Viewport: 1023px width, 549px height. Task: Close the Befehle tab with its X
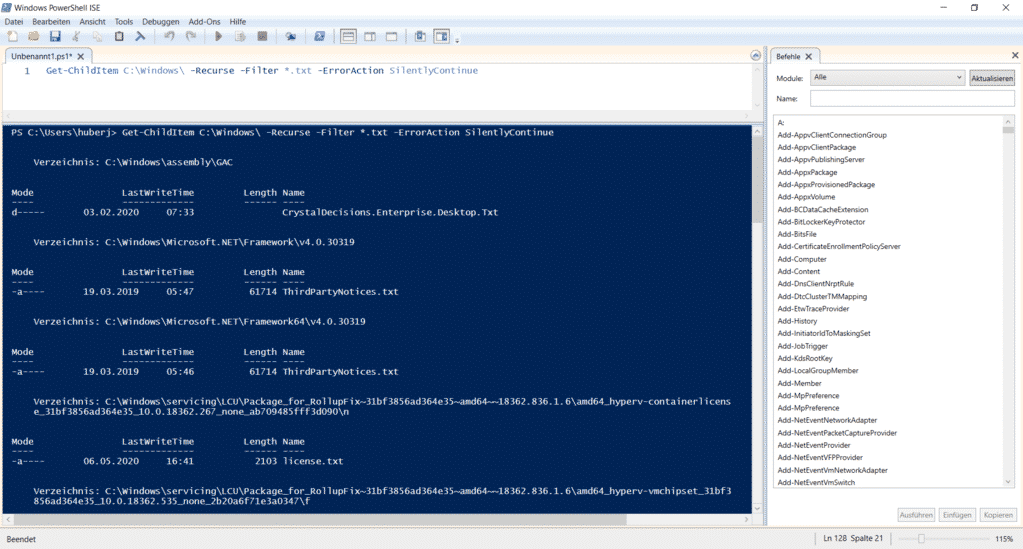(x=808, y=57)
